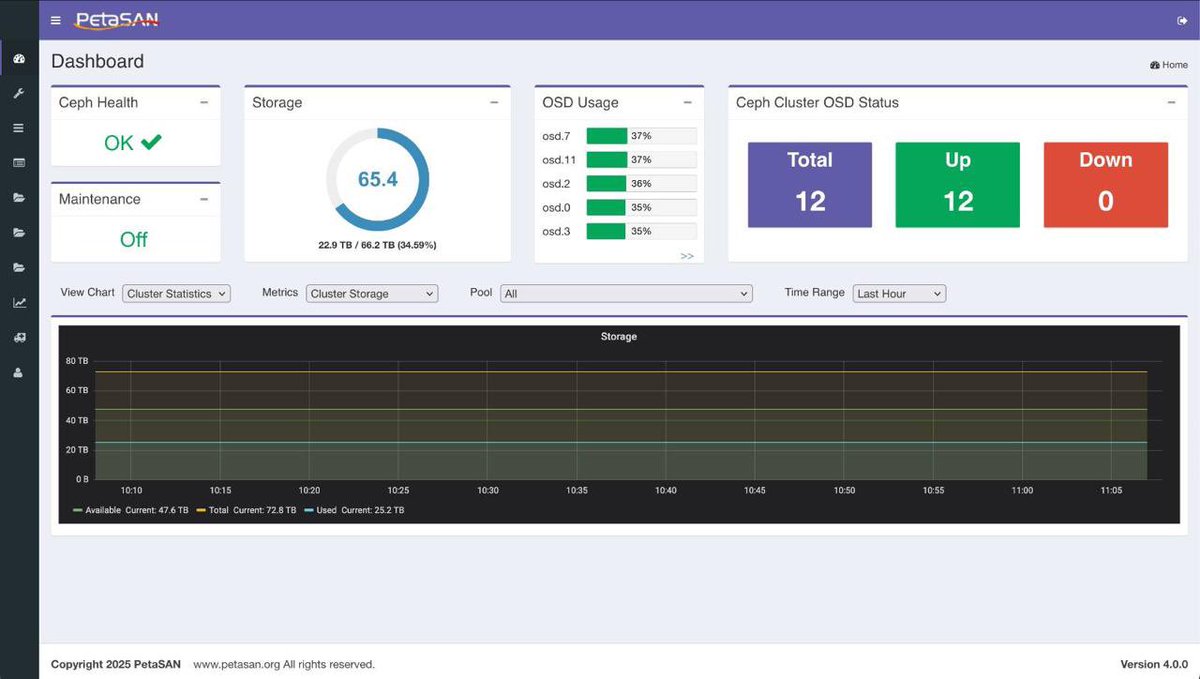Click the 80 TB y-axis label

pos(77,361)
